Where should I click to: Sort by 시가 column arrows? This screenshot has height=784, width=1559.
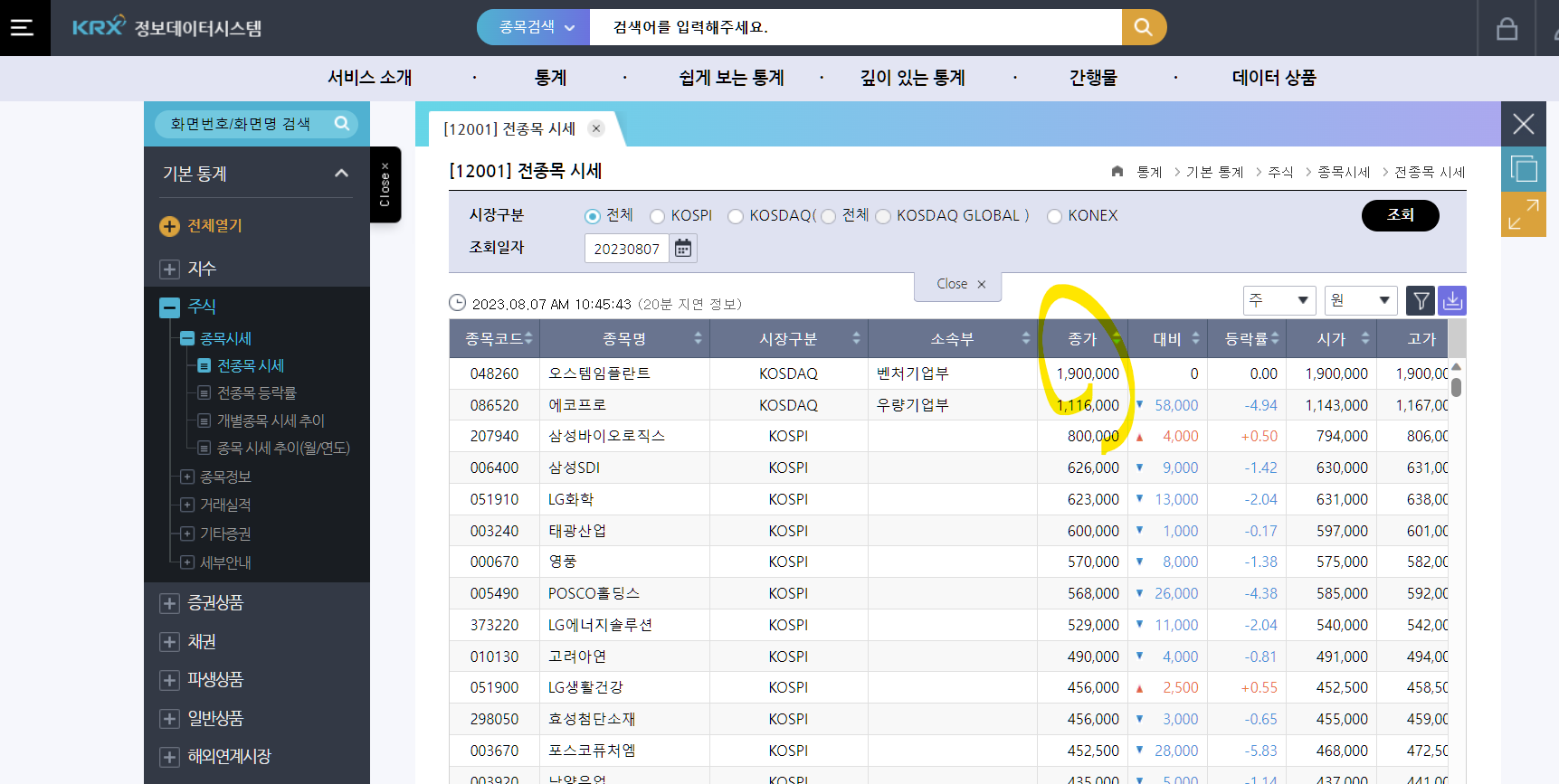pos(1365,338)
